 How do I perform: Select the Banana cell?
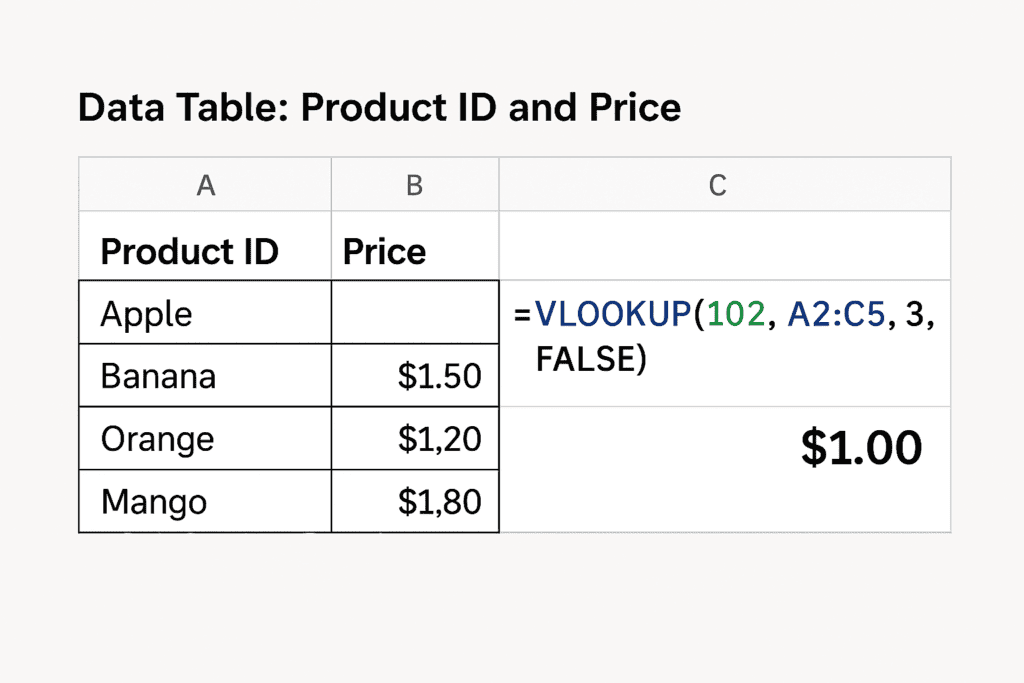coord(205,376)
